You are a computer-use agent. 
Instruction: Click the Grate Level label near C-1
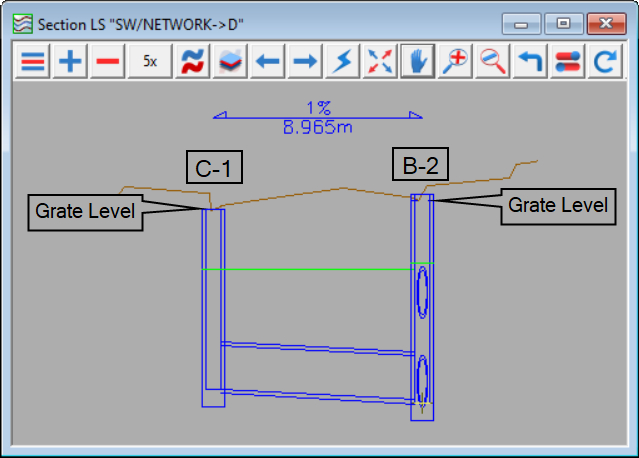coord(85,212)
